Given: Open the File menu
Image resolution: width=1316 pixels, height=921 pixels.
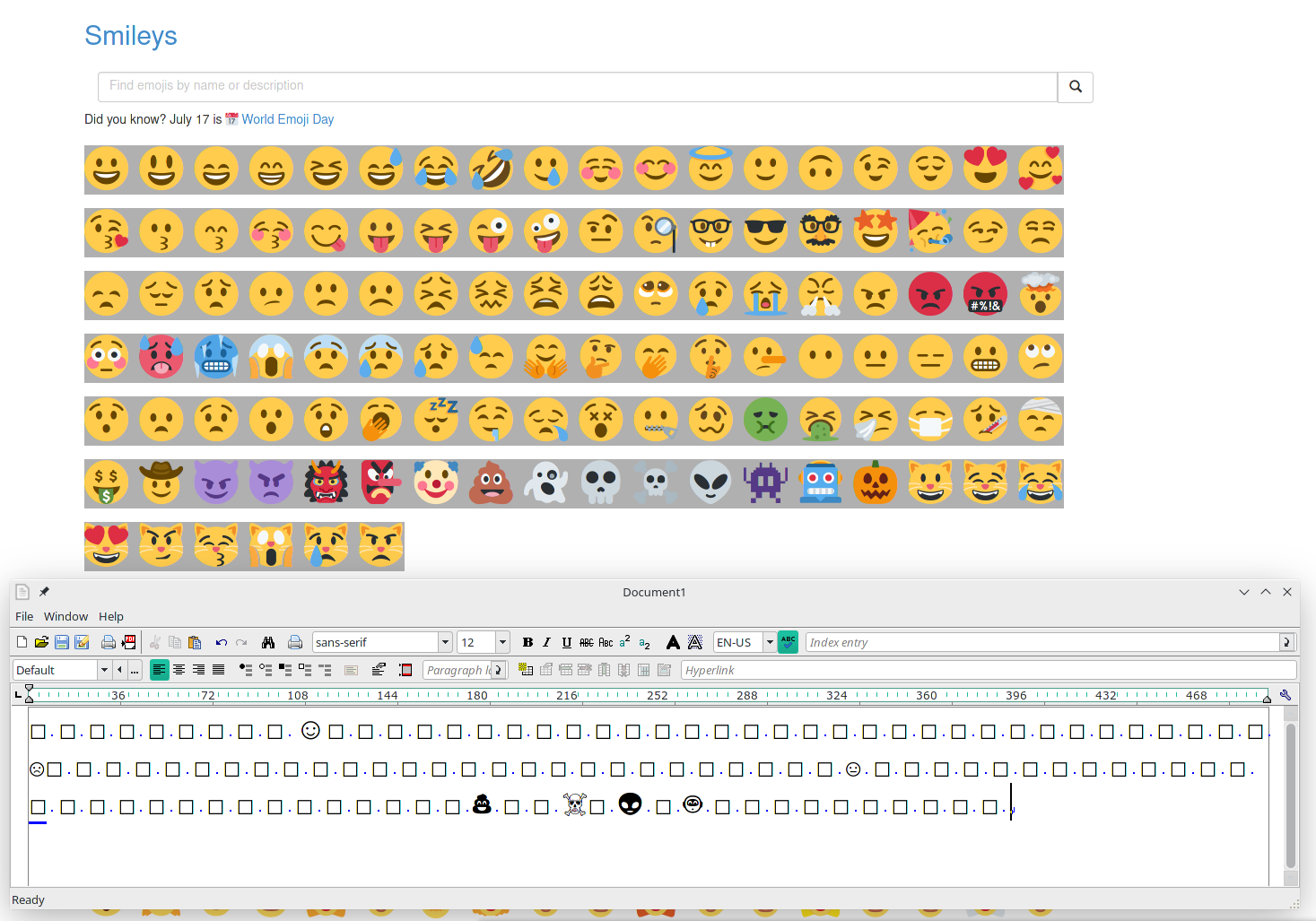Looking at the screenshot, I should click(24, 616).
